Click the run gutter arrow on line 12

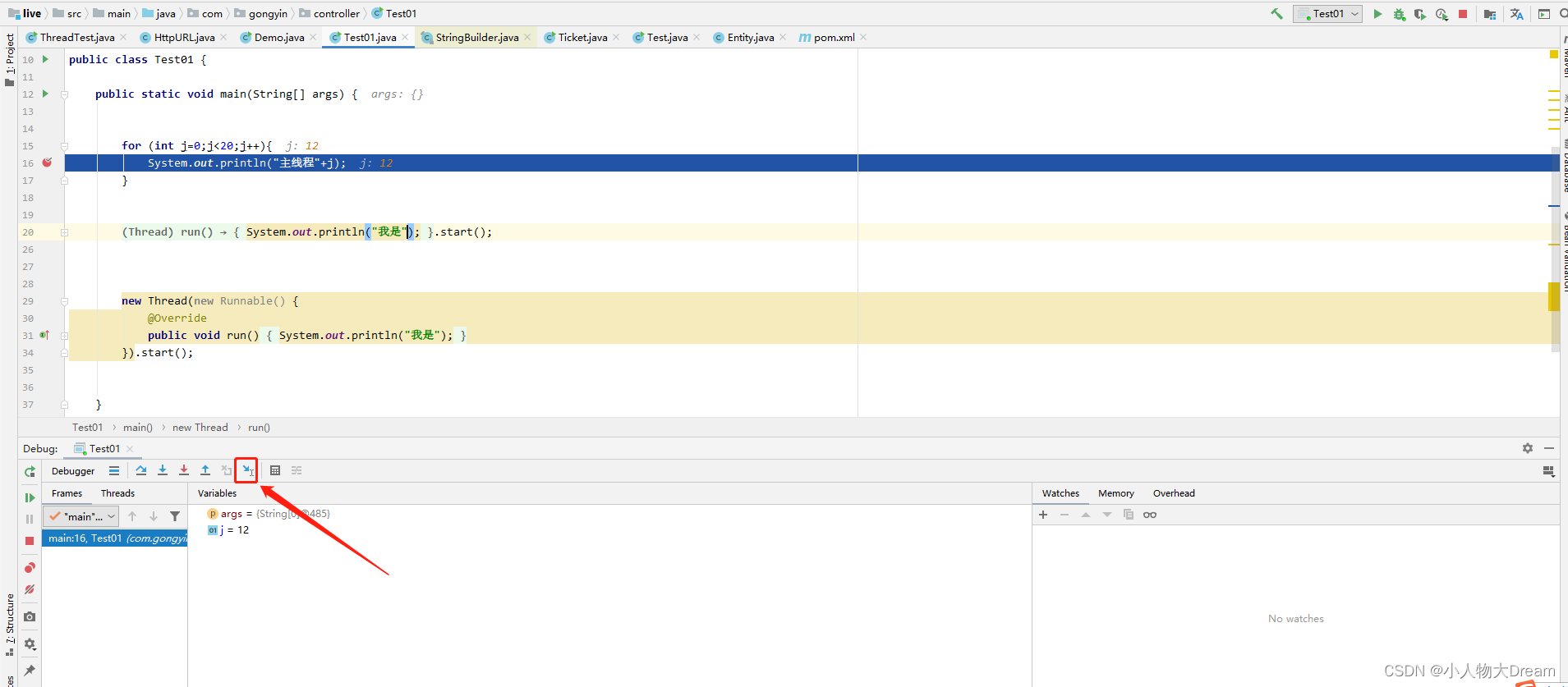point(45,94)
